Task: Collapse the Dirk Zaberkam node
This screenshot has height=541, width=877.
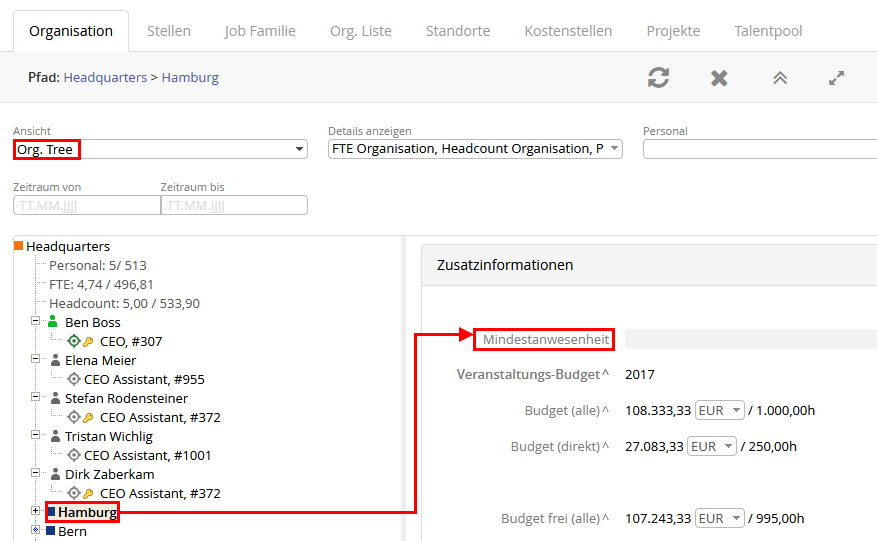Action: pos(35,473)
